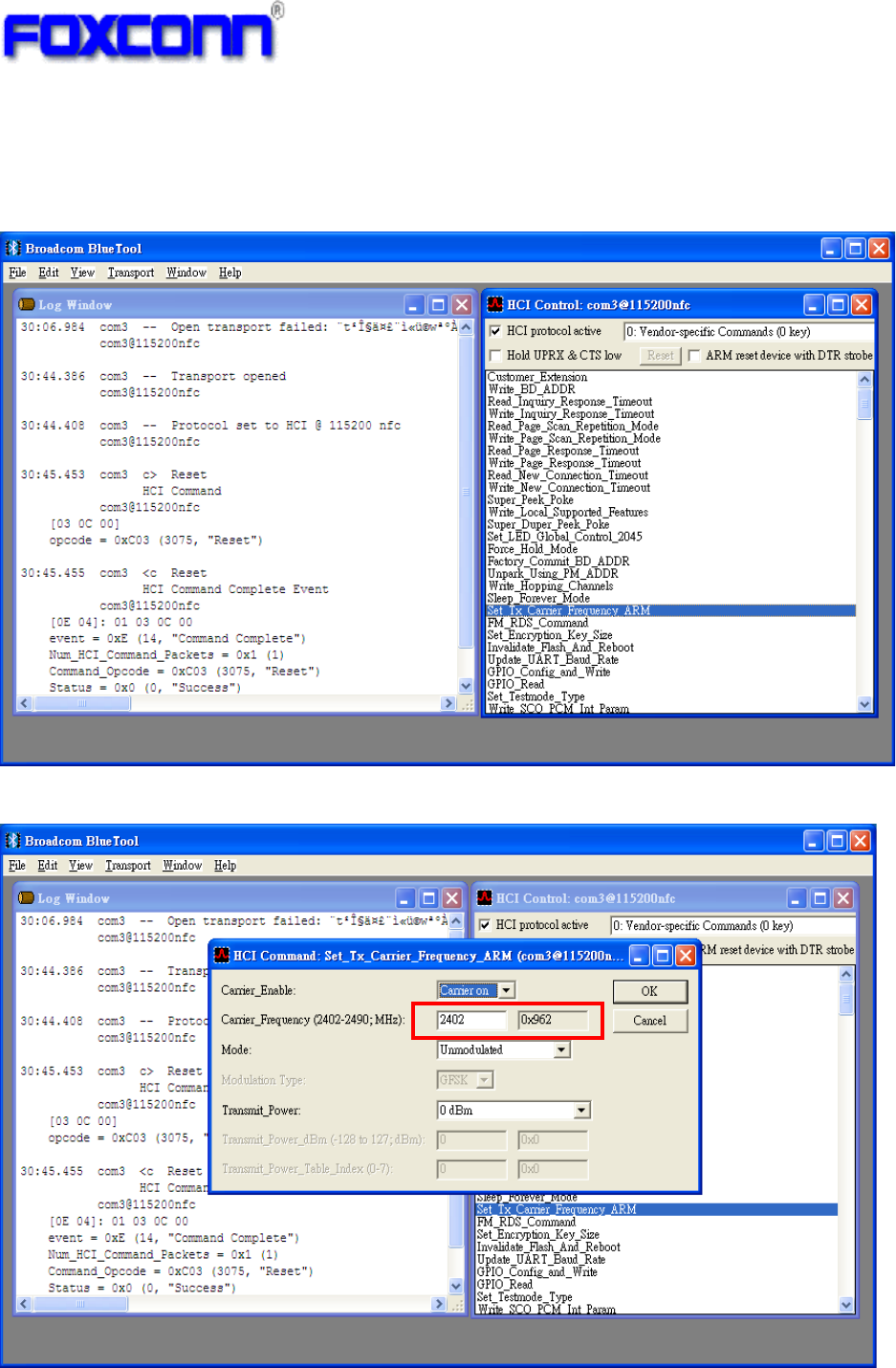Select Set_LED_Global_Control_2045 command
This screenshot has height=1368, width=896.
coord(565,537)
